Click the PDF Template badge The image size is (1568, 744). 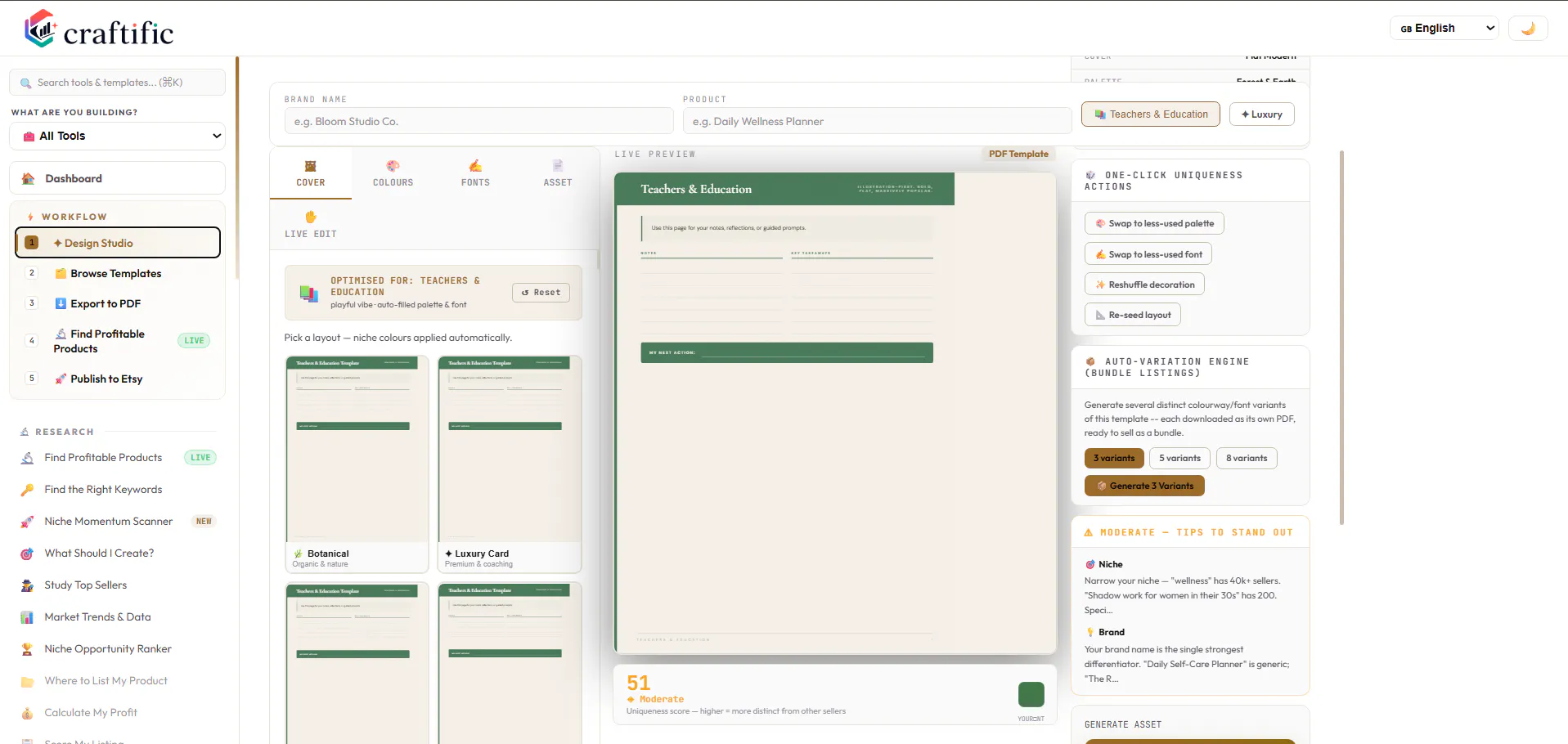click(x=1018, y=154)
